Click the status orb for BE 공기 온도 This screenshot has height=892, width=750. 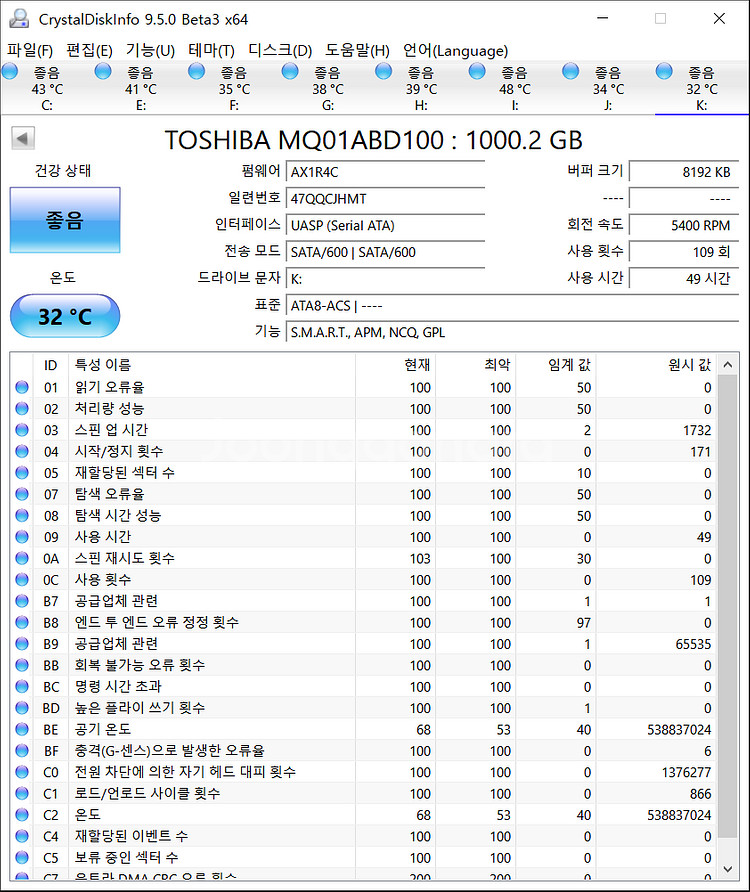point(22,729)
